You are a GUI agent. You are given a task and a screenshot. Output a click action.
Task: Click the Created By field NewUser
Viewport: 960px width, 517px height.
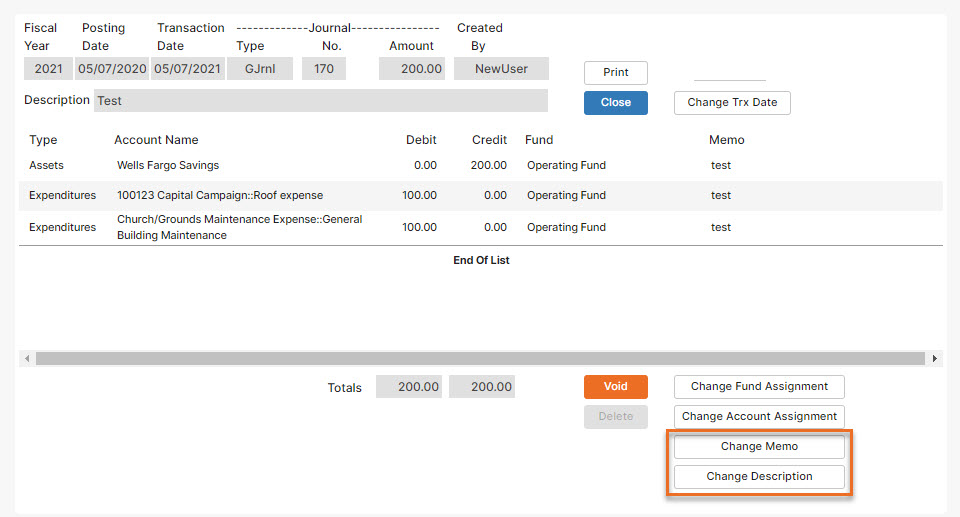[501, 69]
